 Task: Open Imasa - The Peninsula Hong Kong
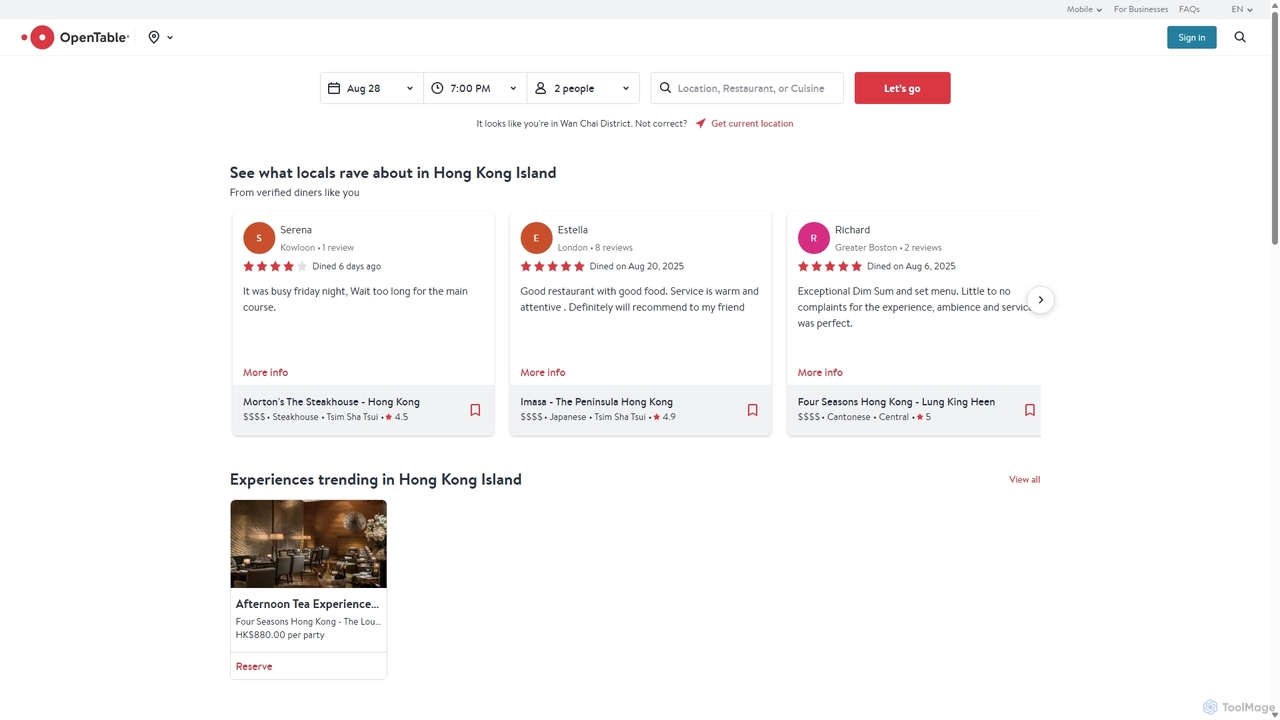596,402
